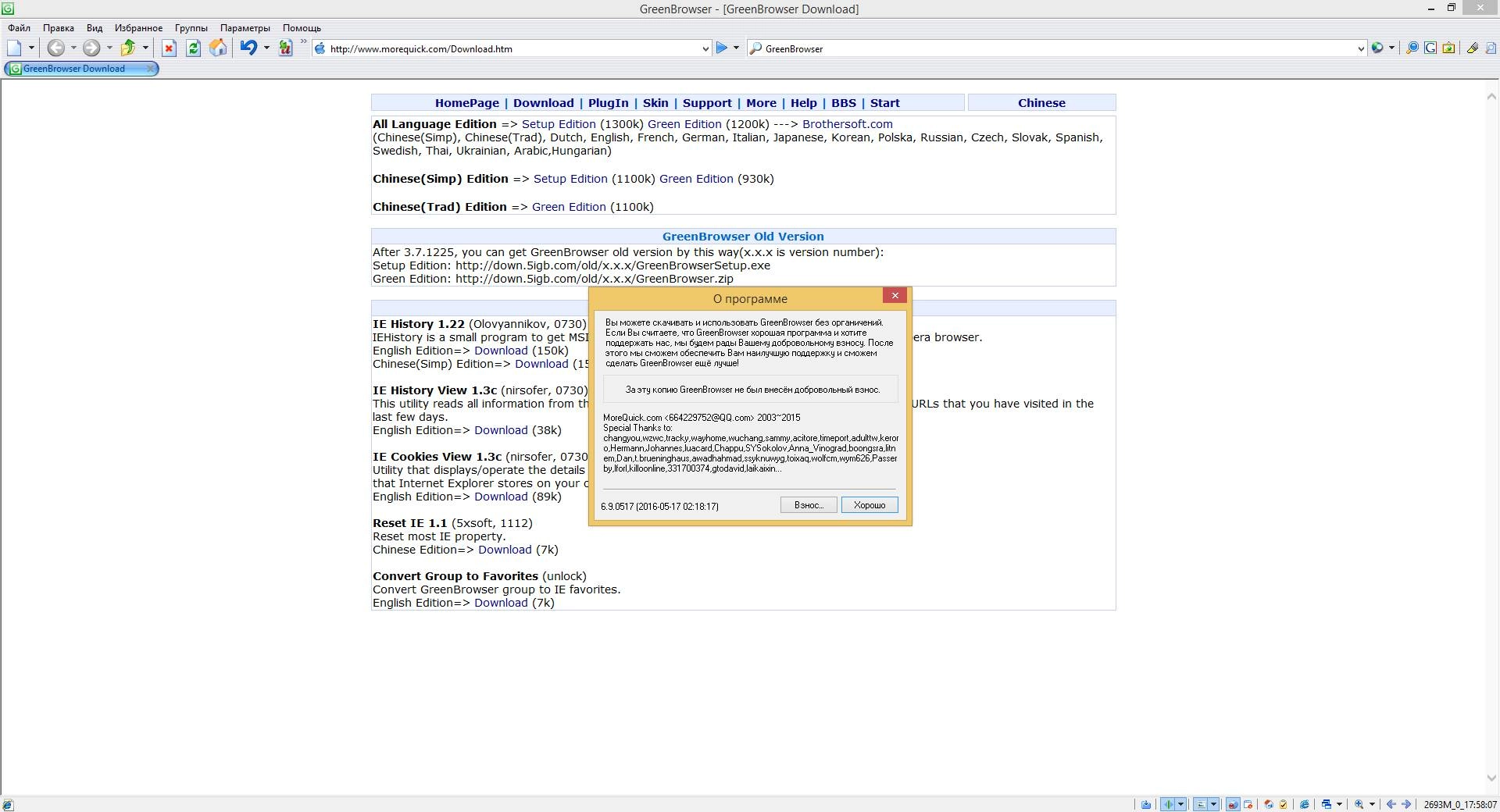Expand the address bar URL dropdown
This screenshot has width=1500, height=812.
tap(705, 48)
